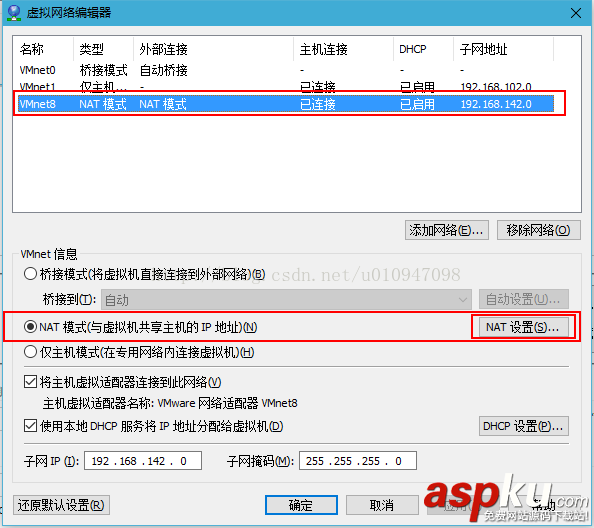This screenshot has width=594, height=528.
Task: Select the VMnet8 NAT mode row
Action: click(x=286, y=104)
